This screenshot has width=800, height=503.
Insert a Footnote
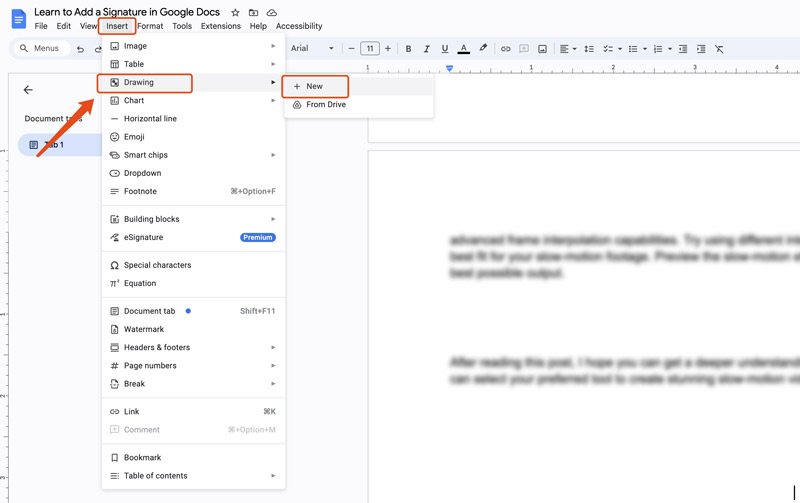coord(193,191)
